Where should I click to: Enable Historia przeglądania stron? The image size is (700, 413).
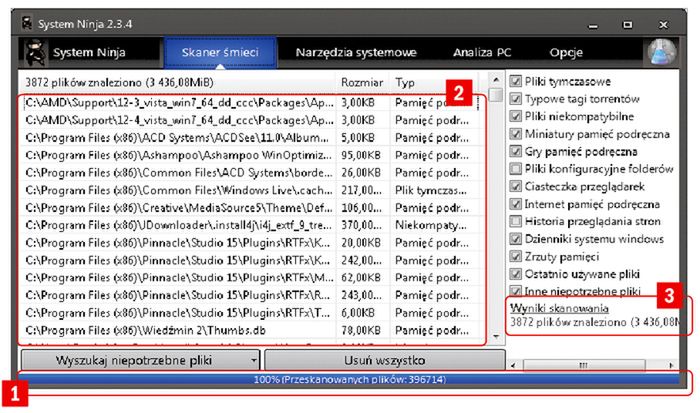pyautogui.click(x=516, y=221)
